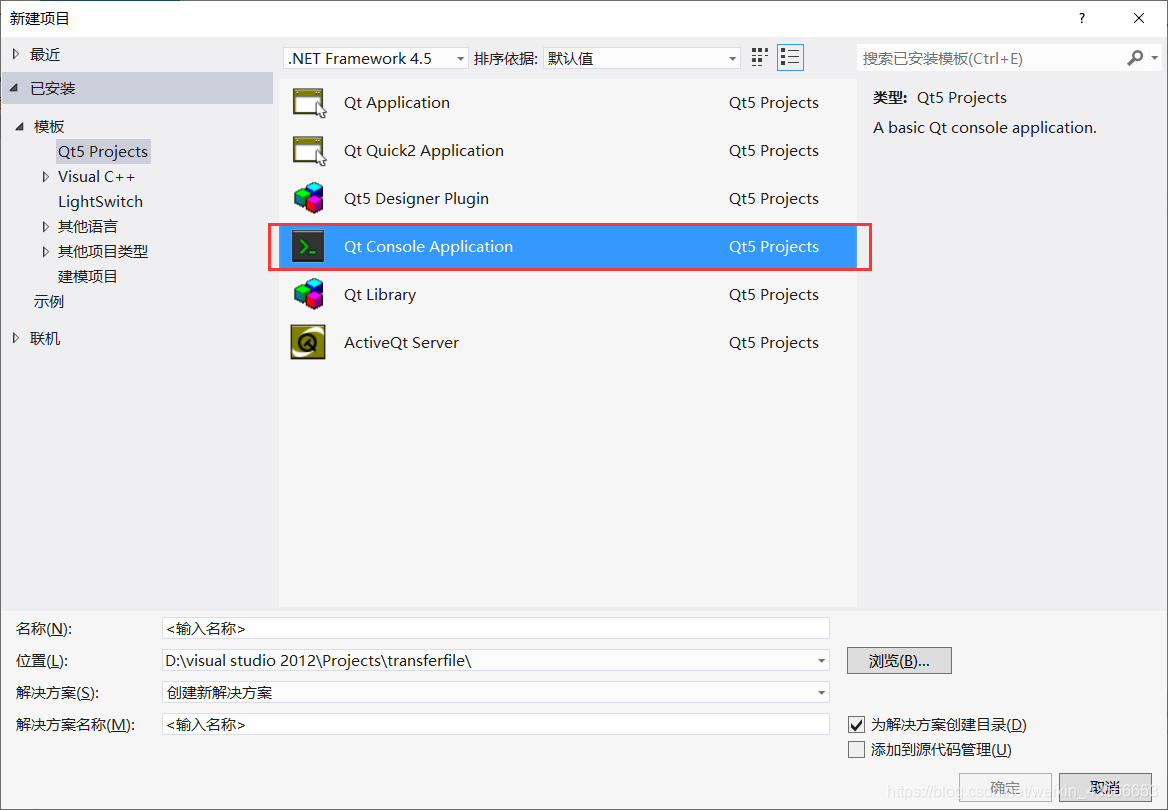This screenshot has width=1168, height=810.
Task: Click the help question mark button
Action: 1082,19
